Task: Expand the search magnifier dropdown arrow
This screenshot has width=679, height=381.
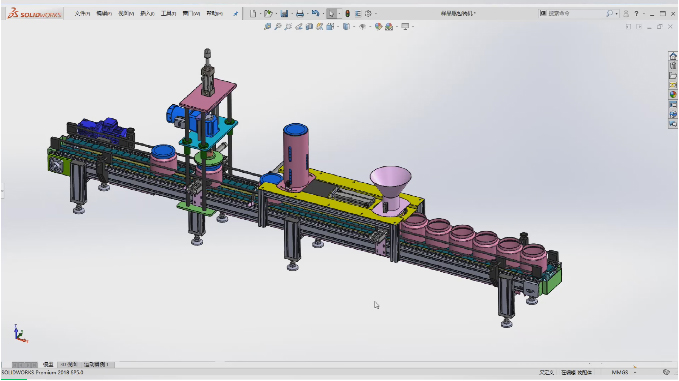Action: [616, 13]
